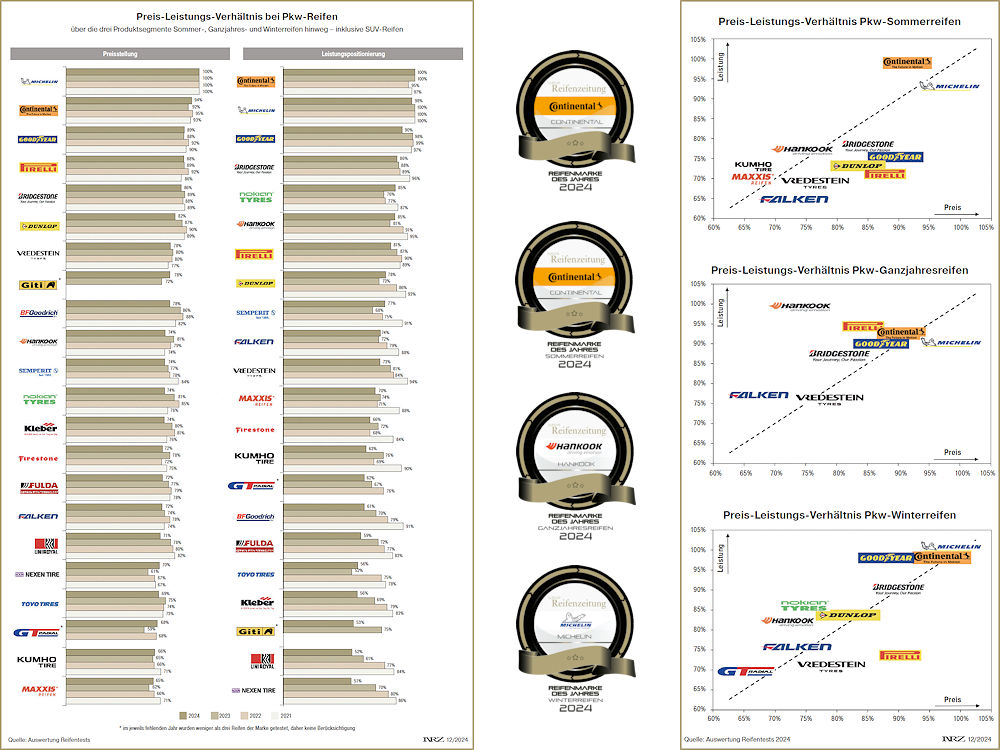Select the Kumho Tire logo under Leistungspositionierung
The image size is (1000, 750).
254,458
